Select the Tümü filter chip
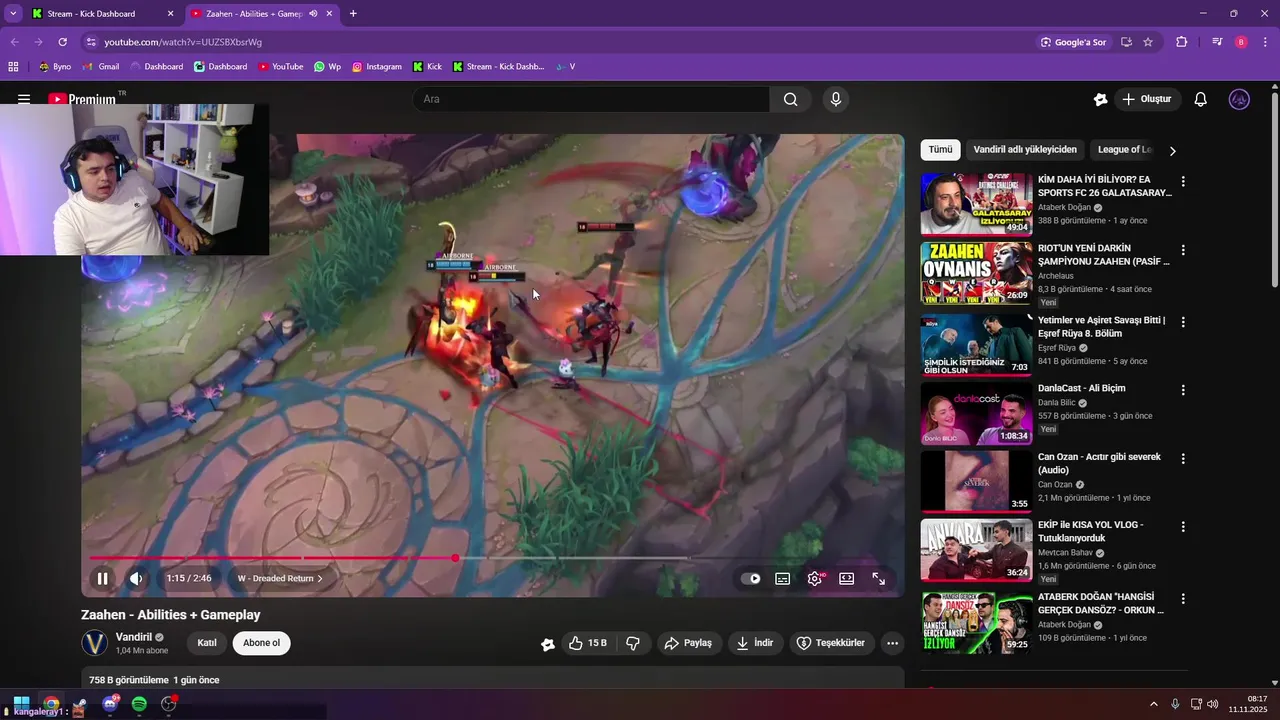 941,150
